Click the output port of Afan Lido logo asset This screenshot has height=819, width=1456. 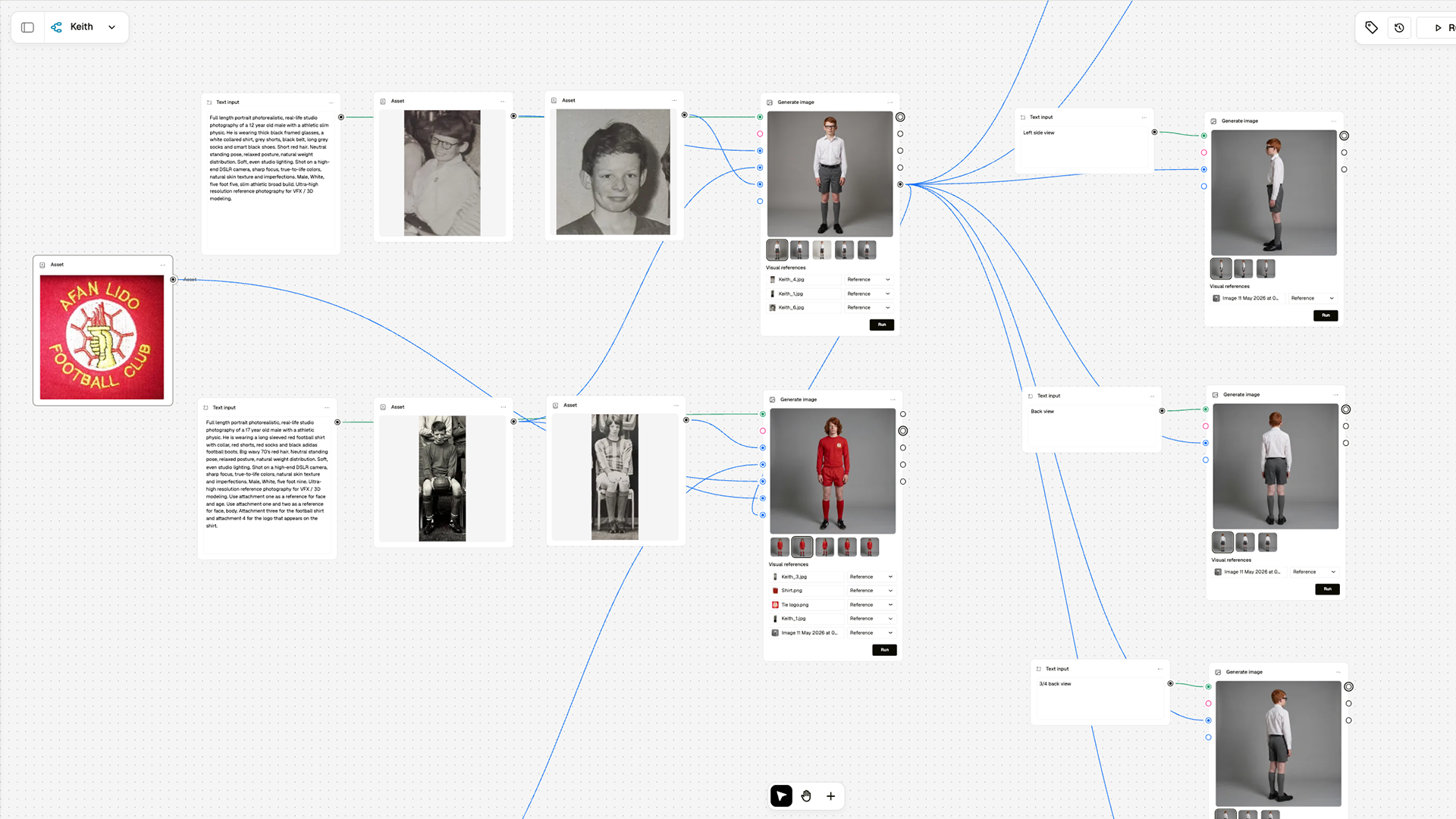pos(174,280)
